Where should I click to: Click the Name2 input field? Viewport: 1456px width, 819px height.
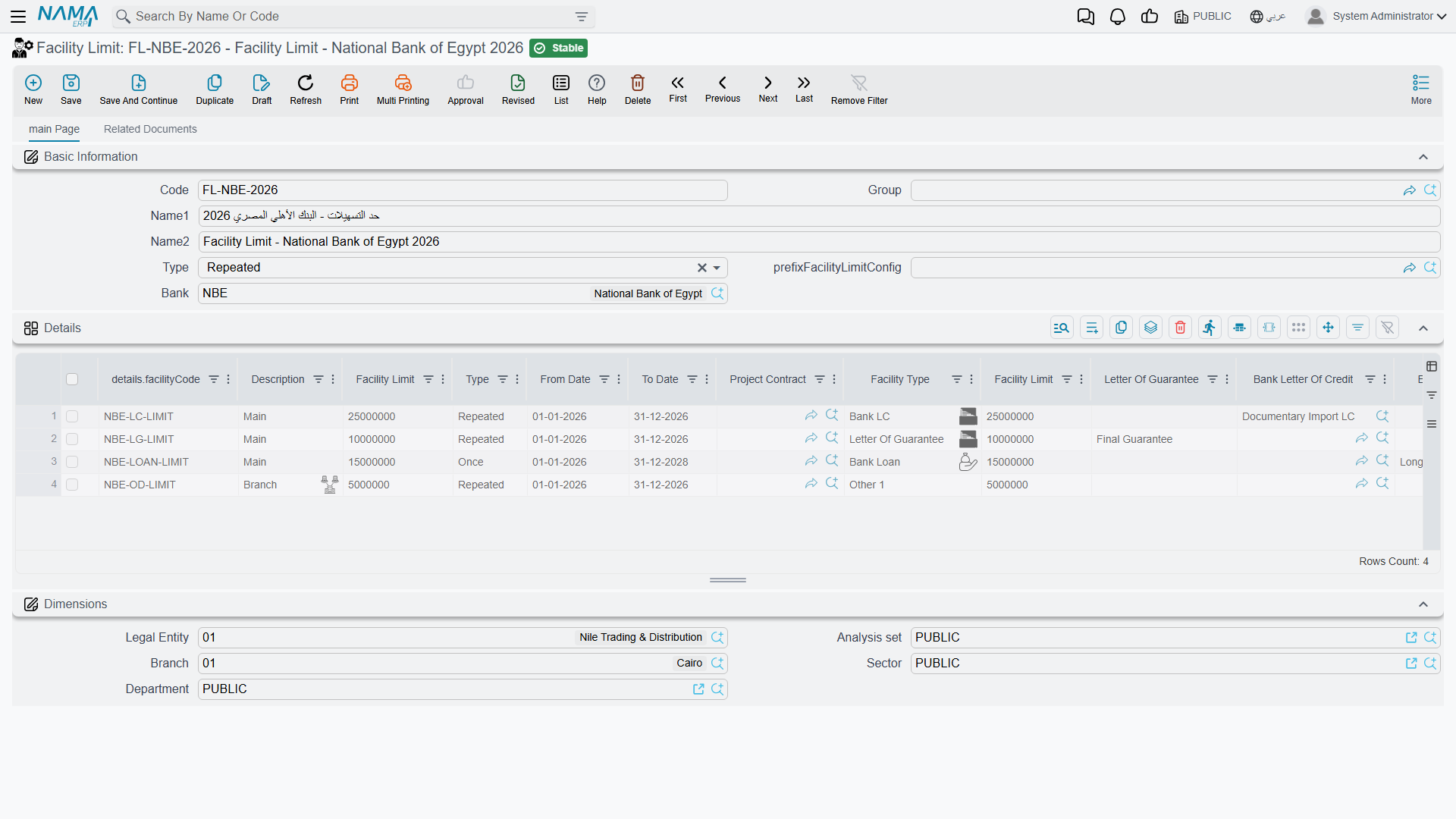click(x=819, y=242)
